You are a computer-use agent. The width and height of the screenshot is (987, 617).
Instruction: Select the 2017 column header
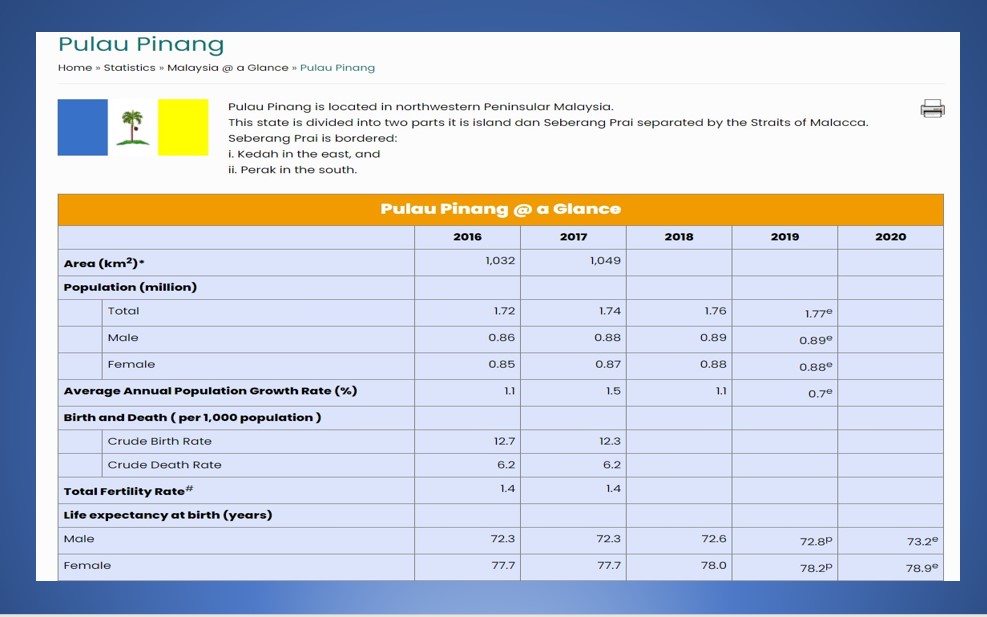coord(573,237)
